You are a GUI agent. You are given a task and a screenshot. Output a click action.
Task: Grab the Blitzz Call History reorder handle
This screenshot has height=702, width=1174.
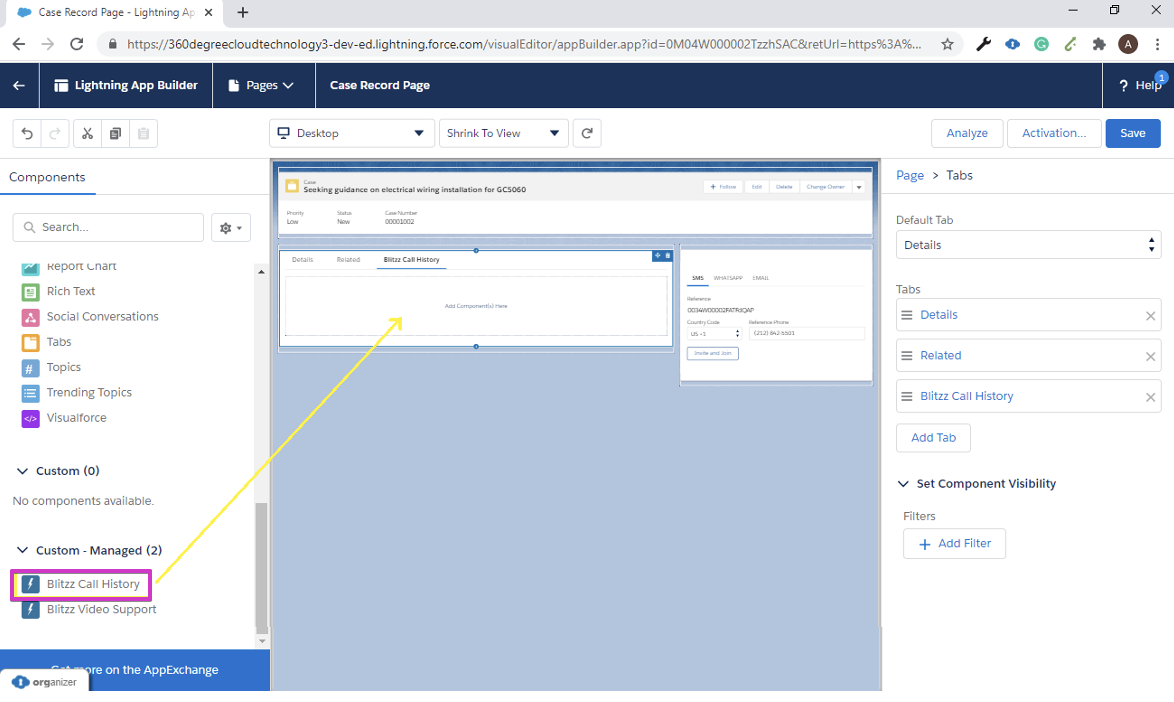[x=907, y=397]
